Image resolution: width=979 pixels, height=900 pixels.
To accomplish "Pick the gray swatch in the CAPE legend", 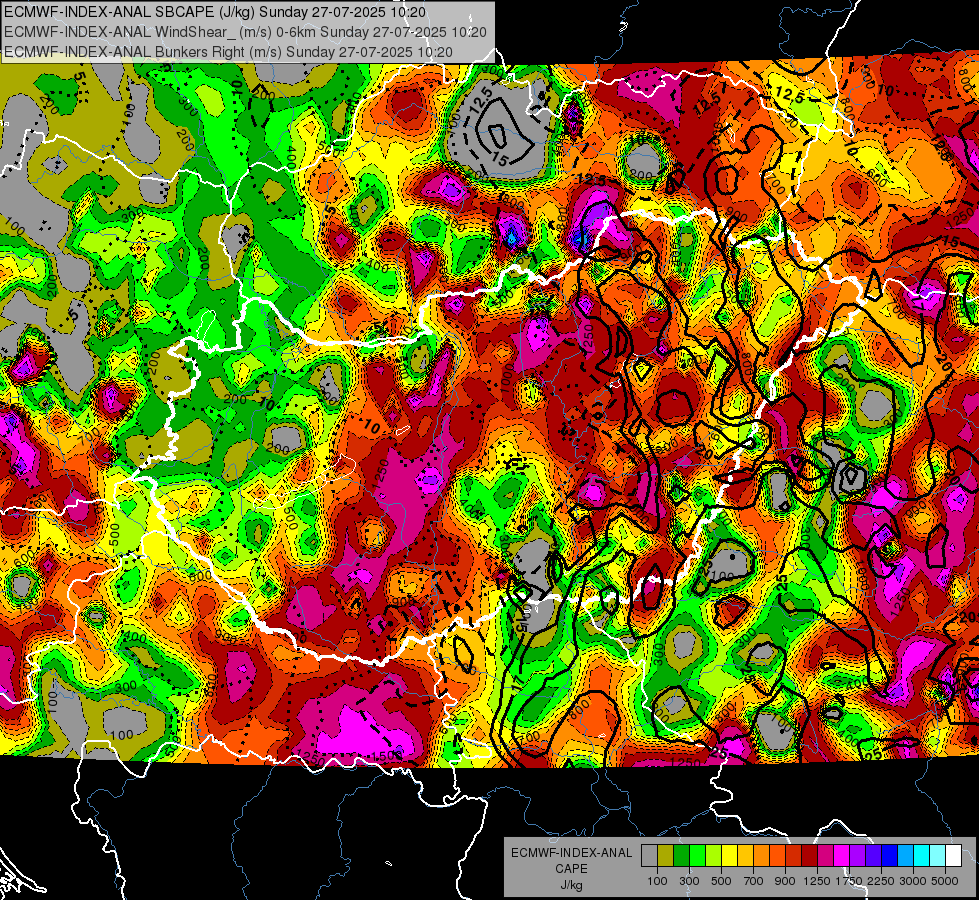I will (649, 856).
